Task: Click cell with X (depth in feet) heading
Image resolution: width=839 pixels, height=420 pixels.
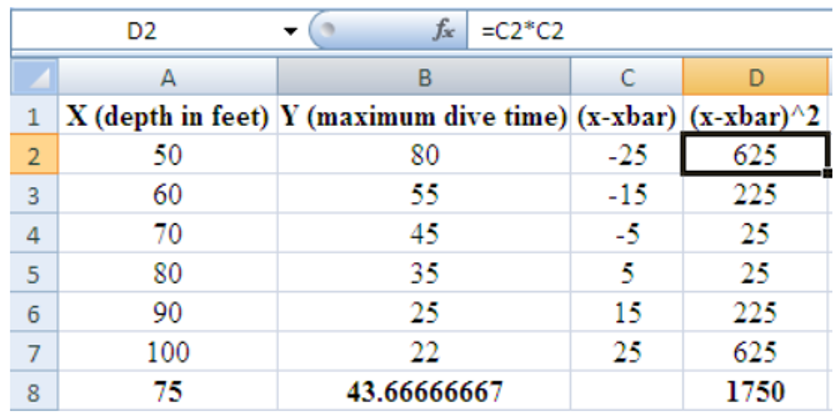Action: coord(168,116)
